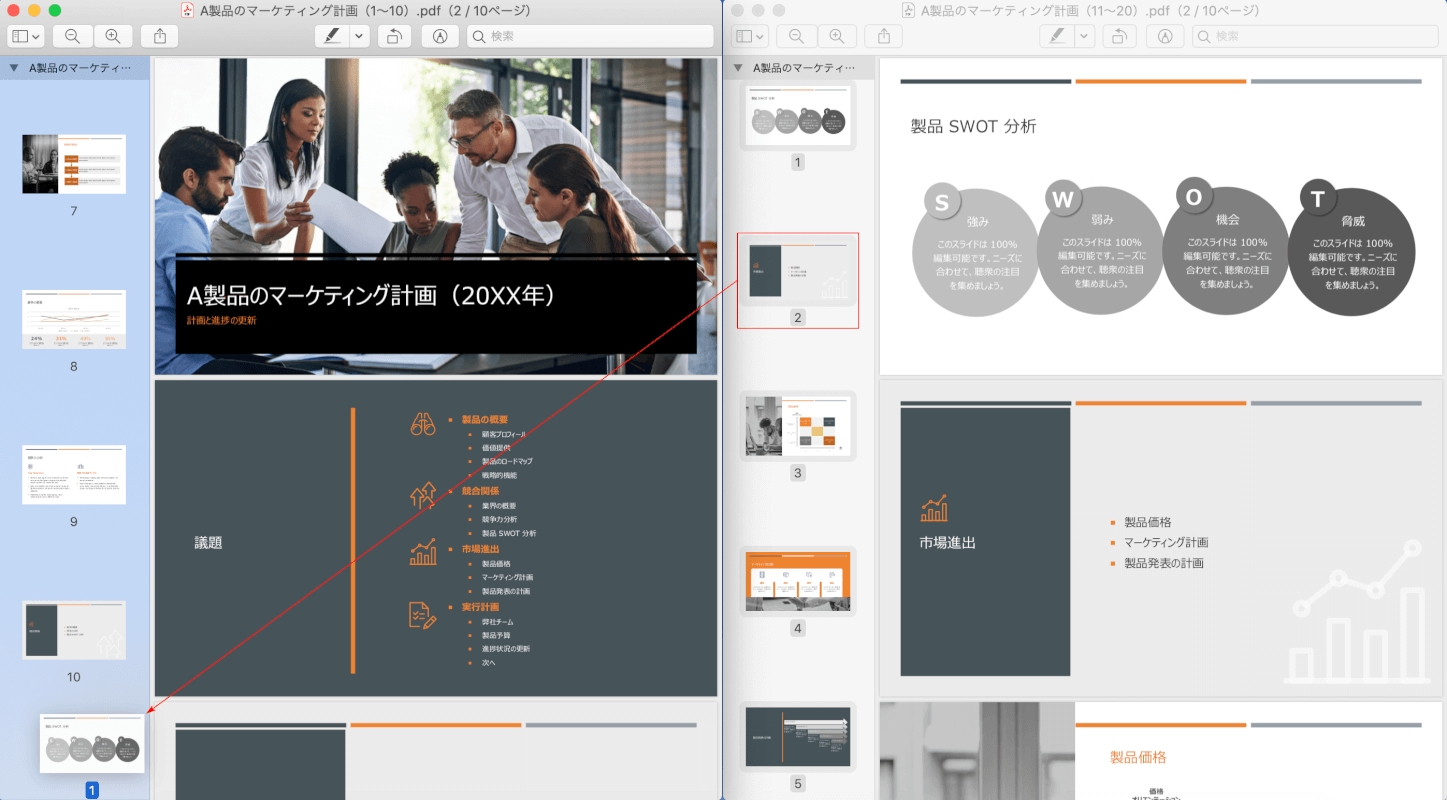Viewport: 1447px width, 800px height.
Task: Select page 8 thumbnail in left sidebar
Action: coord(74,319)
